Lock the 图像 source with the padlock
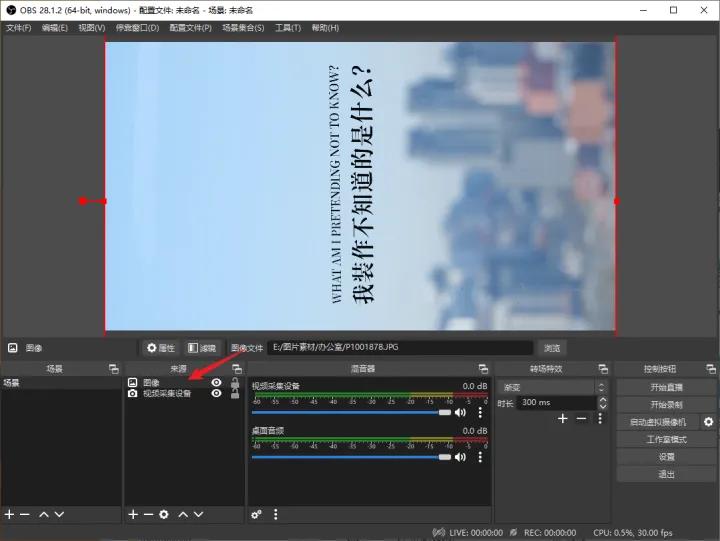This screenshot has height=541, width=720. (235, 382)
